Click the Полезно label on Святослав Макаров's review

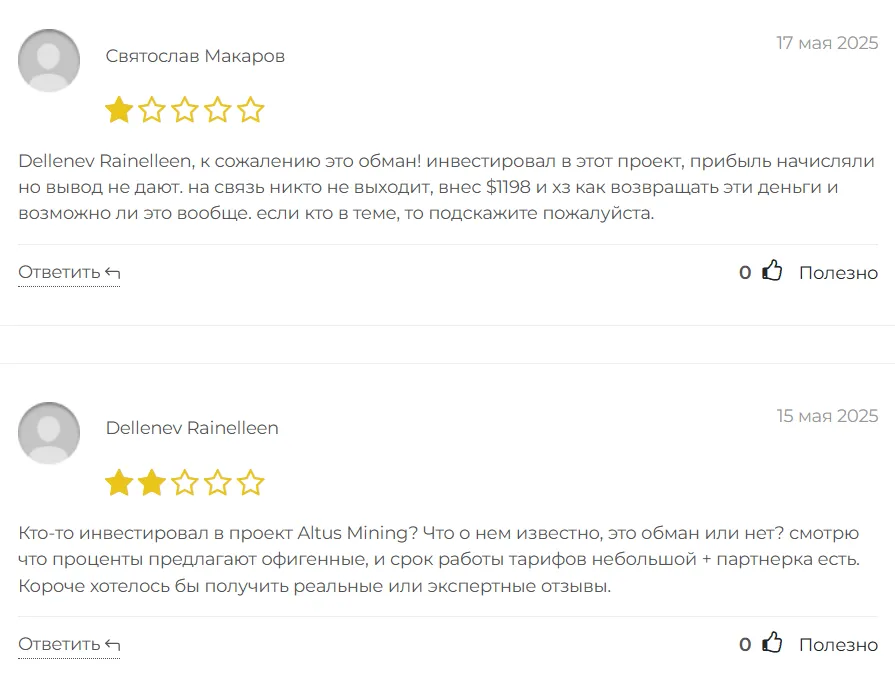point(838,273)
